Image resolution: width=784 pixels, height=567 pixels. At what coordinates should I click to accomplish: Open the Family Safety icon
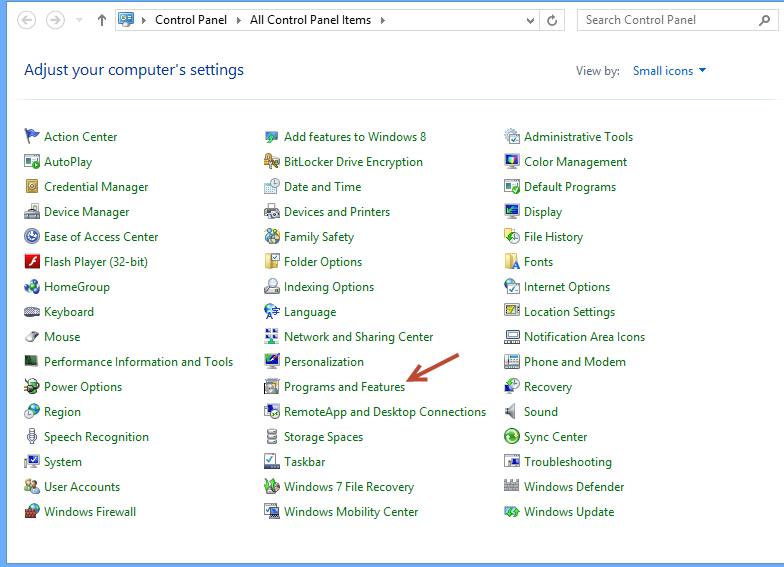coord(272,236)
